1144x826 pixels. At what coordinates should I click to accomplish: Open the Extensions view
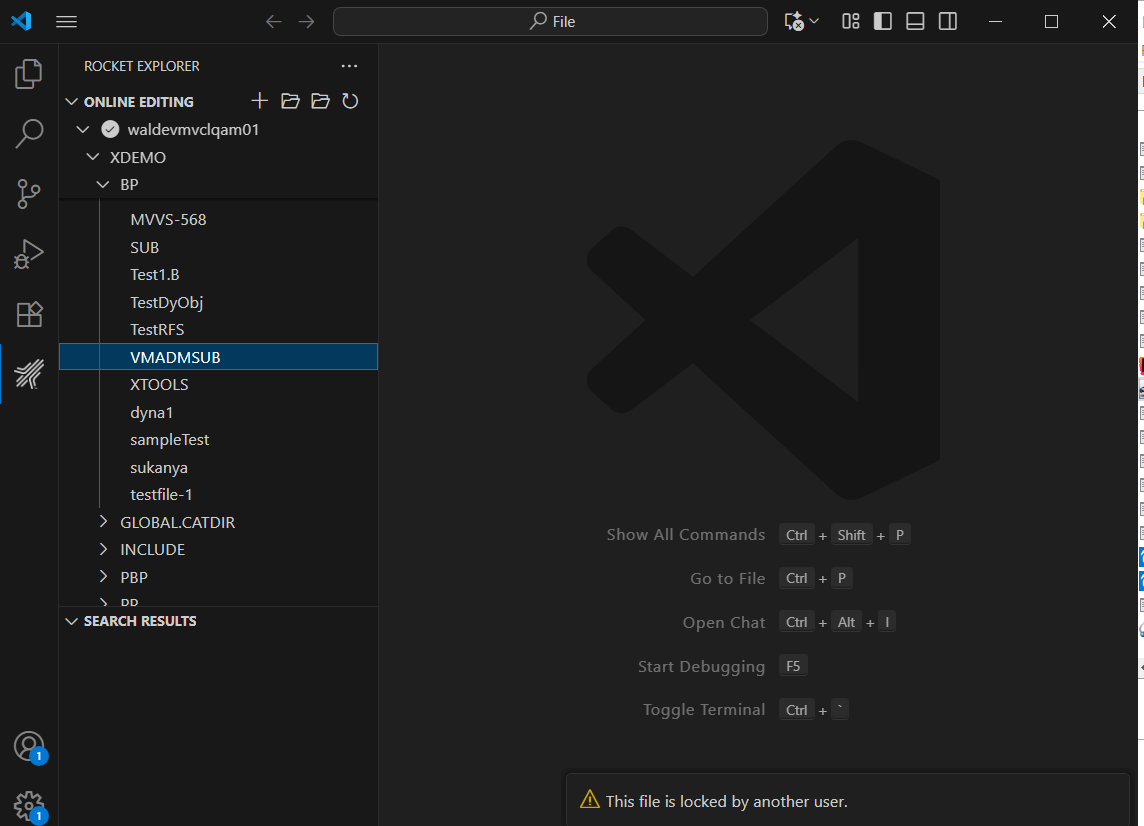click(x=29, y=314)
